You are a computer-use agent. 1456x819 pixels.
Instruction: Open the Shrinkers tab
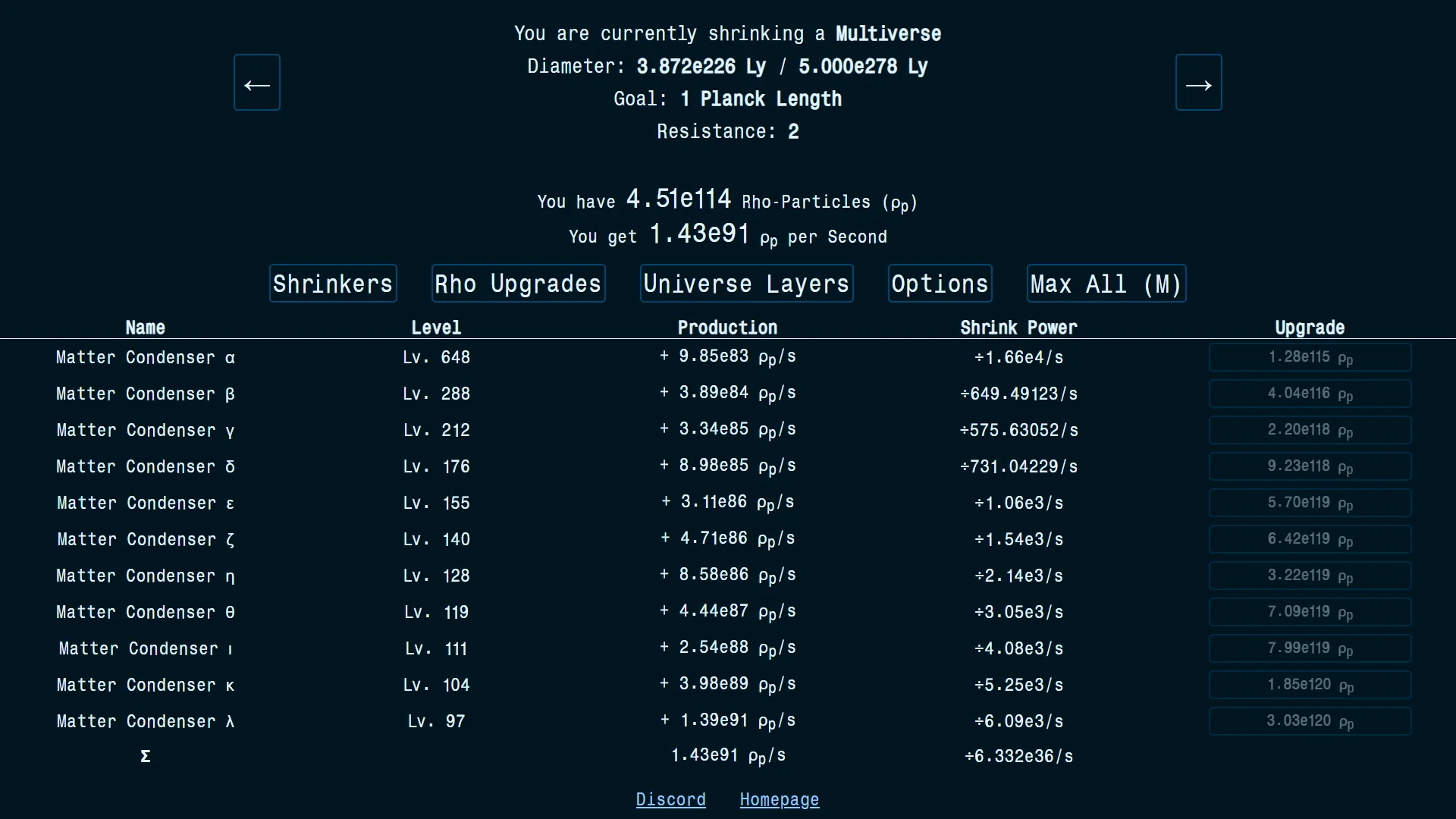click(333, 284)
